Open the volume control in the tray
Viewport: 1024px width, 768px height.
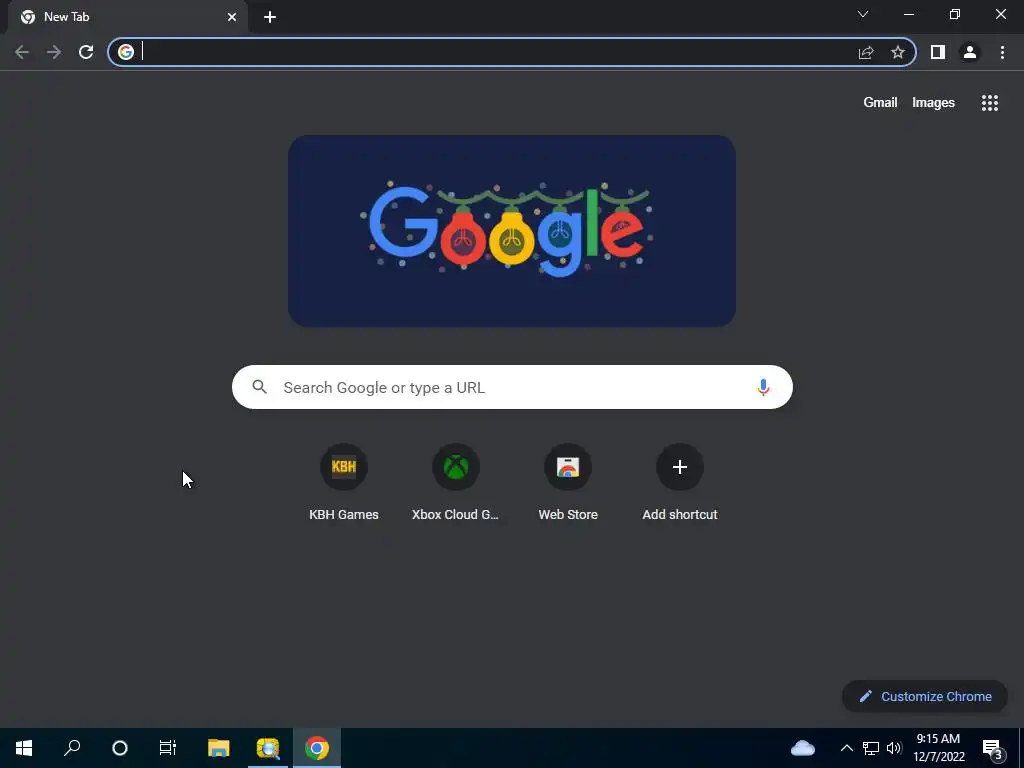click(894, 748)
